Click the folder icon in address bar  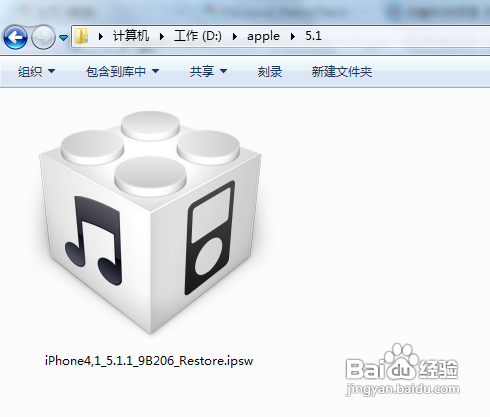pyautogui.click(x=81, y=36)
